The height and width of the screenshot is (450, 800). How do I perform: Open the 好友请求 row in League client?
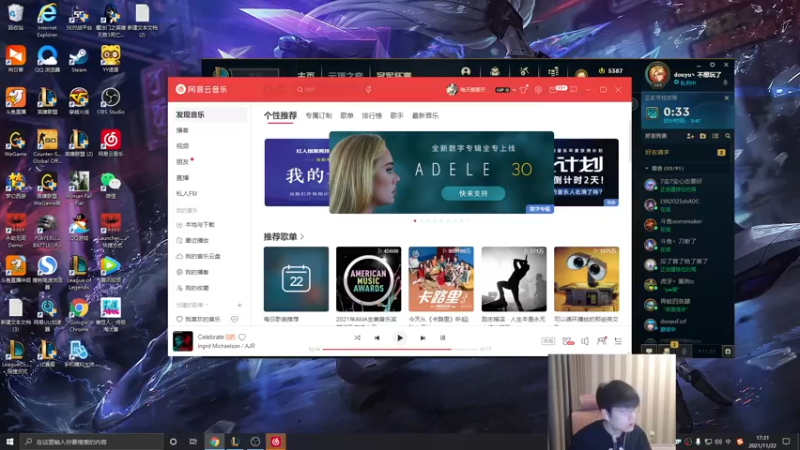[x=687, y=153]
